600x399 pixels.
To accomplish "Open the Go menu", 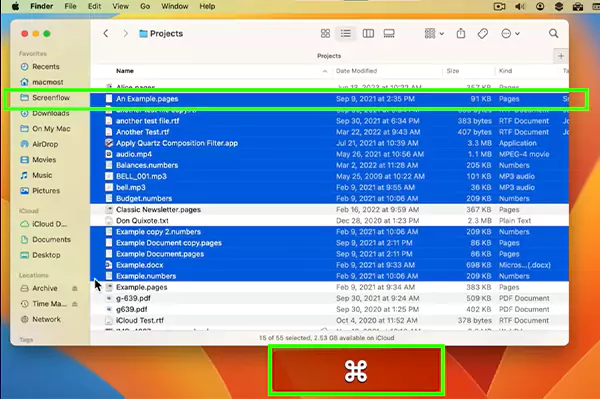I will pos(145,7).
